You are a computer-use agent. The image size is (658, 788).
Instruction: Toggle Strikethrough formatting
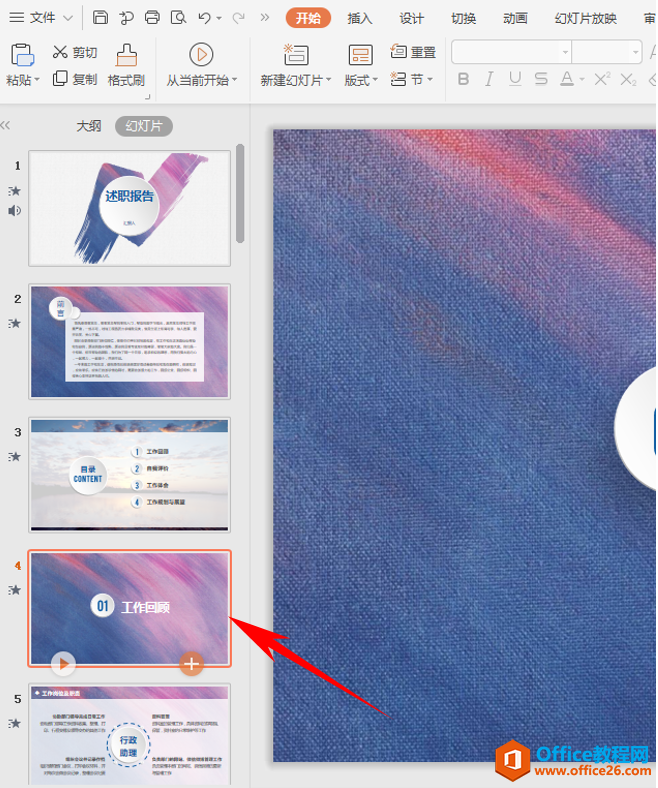[x=541, y=79]
